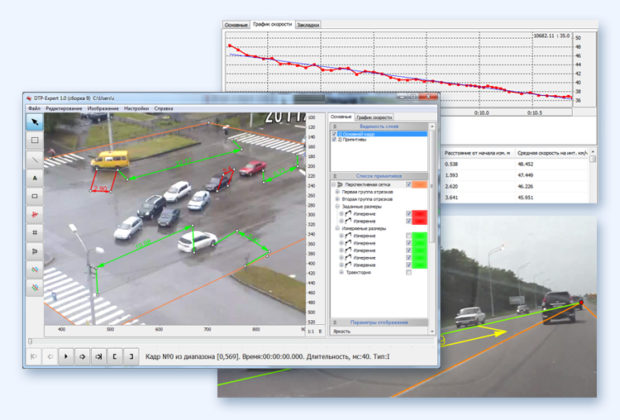Click the collapse icon of Параметры отображения header

(x=335, y=323)
